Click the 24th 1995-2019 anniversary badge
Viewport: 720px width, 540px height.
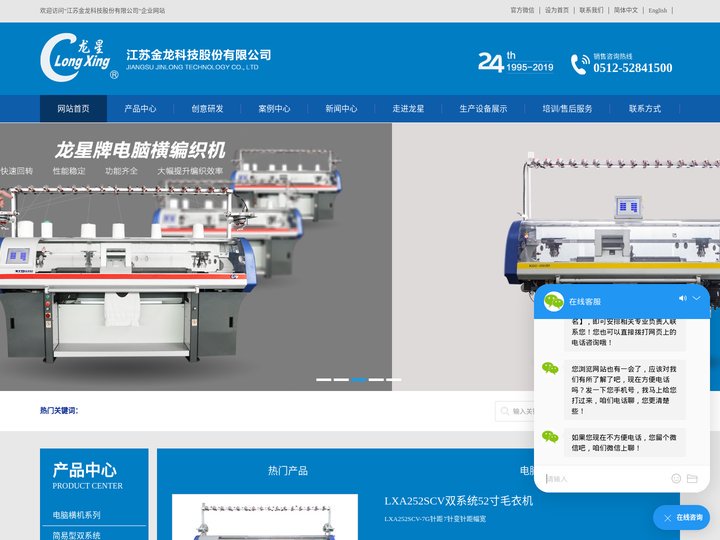point(515,63)
